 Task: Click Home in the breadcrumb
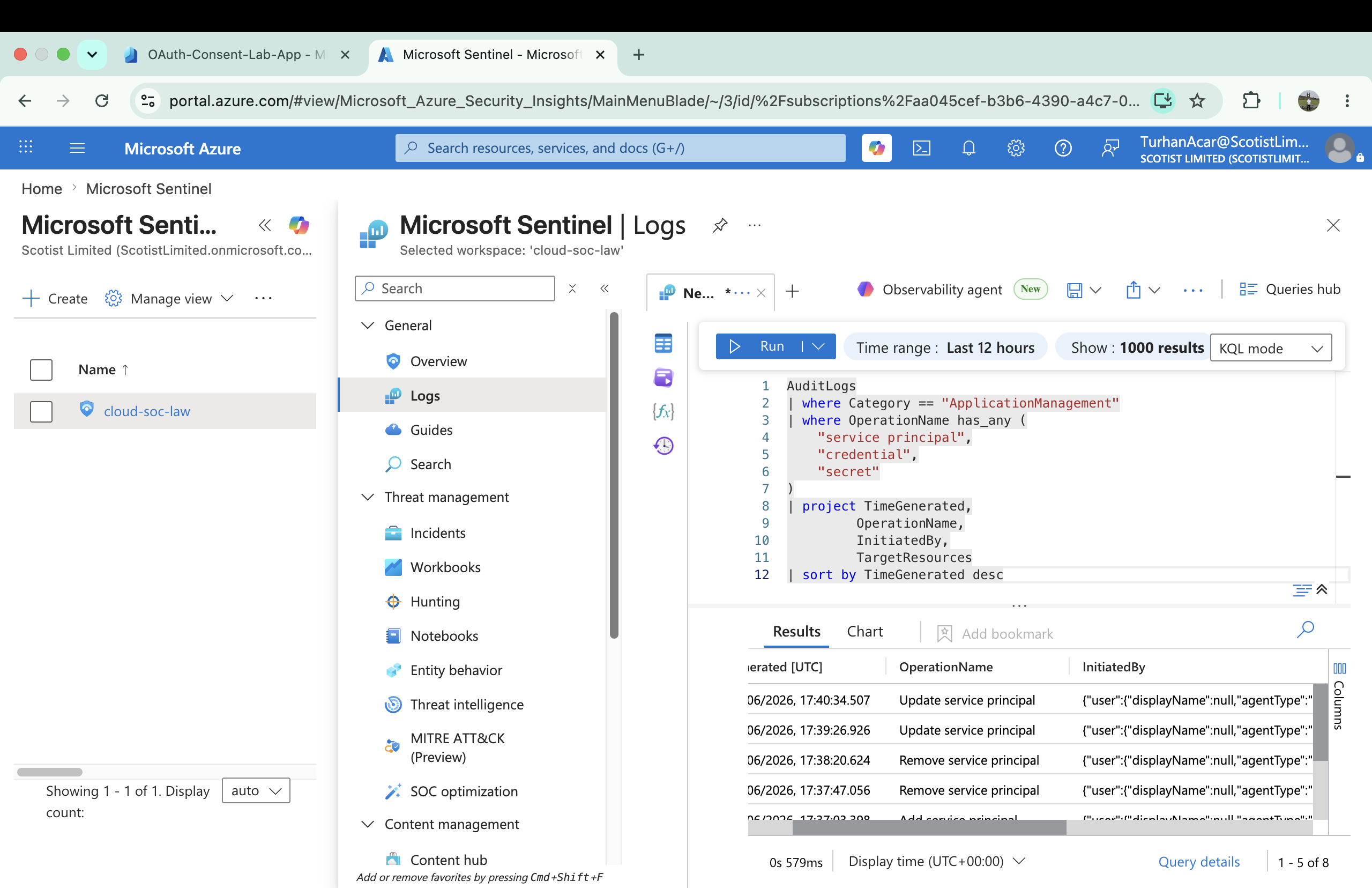[41, 189]
